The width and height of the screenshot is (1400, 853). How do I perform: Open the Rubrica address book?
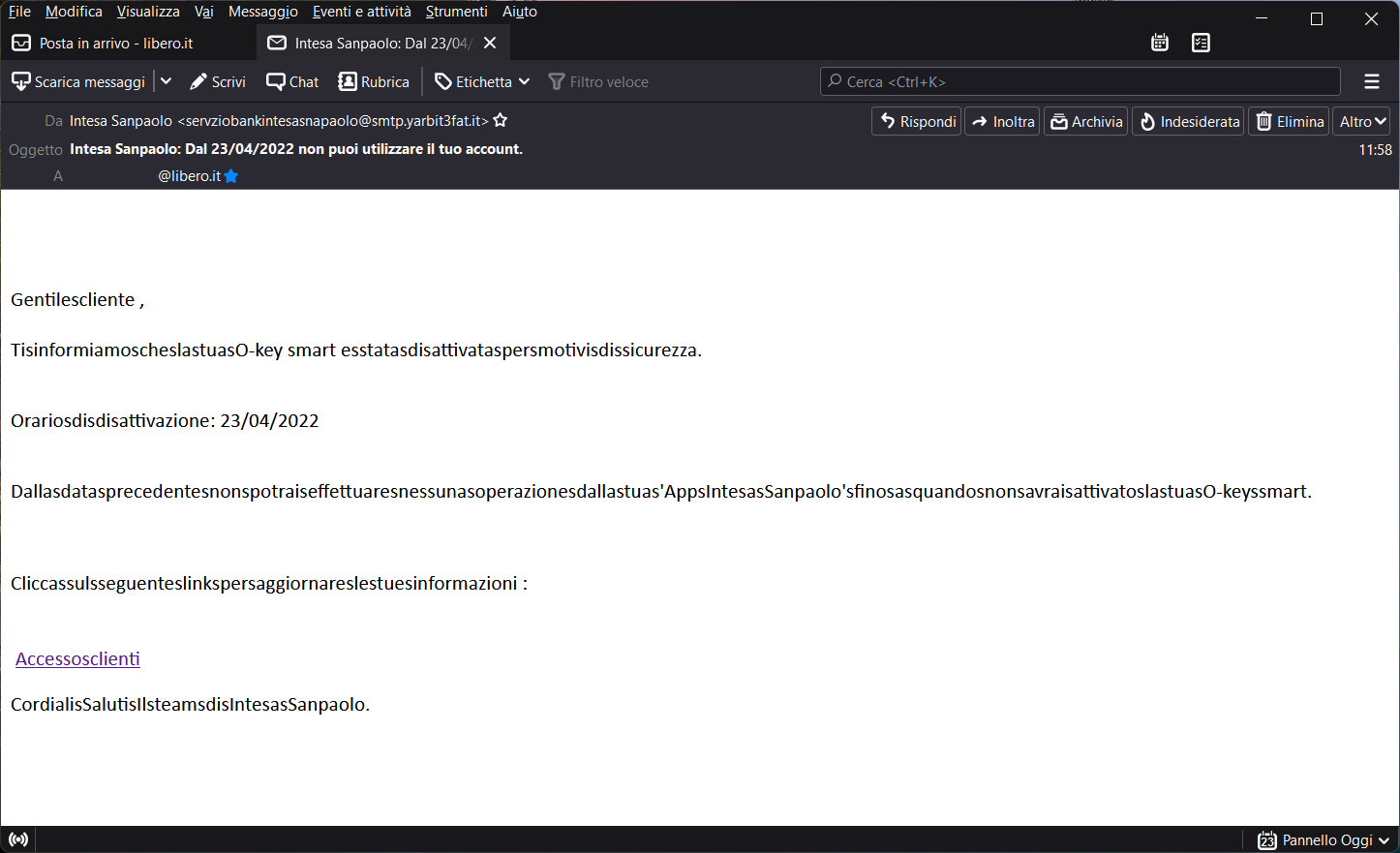click(x=374, y=81)
